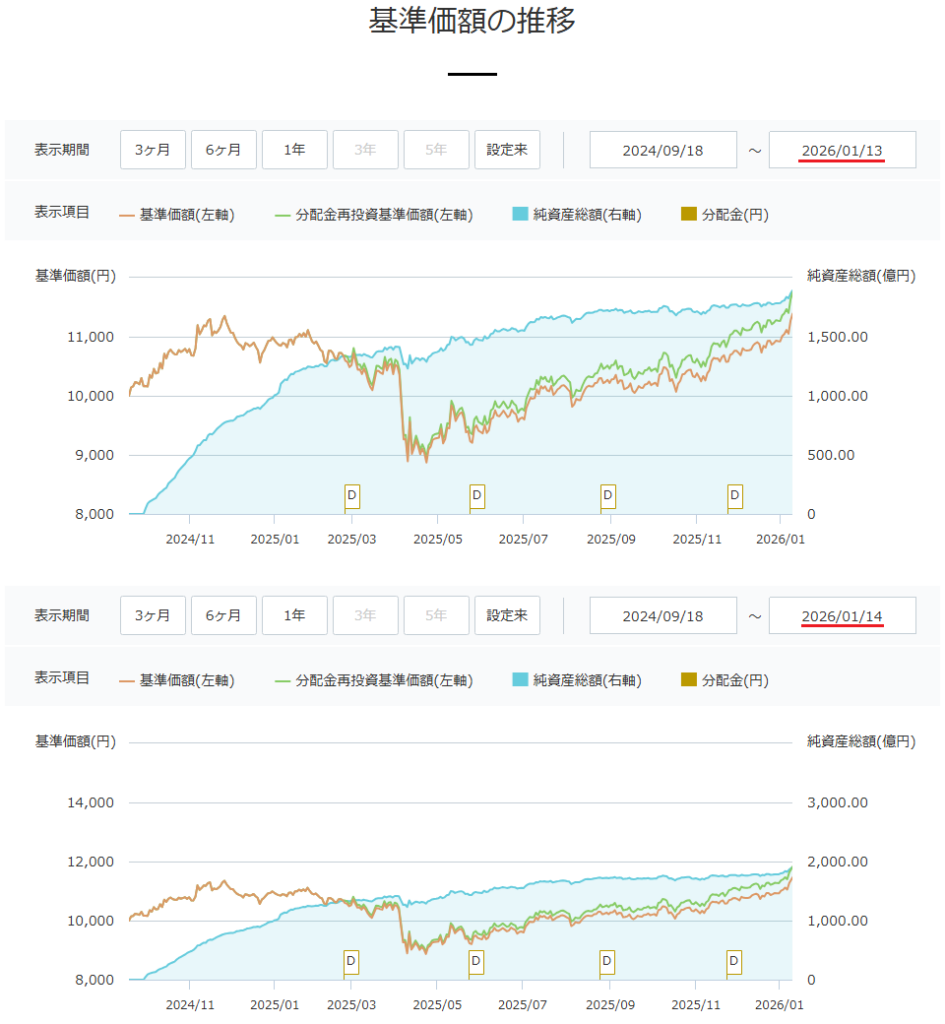Image resolution: width=945 pixels, height=1024 pixels.
Task: Select 3ヶ月 period in upper chart
Action: point(153,150)
